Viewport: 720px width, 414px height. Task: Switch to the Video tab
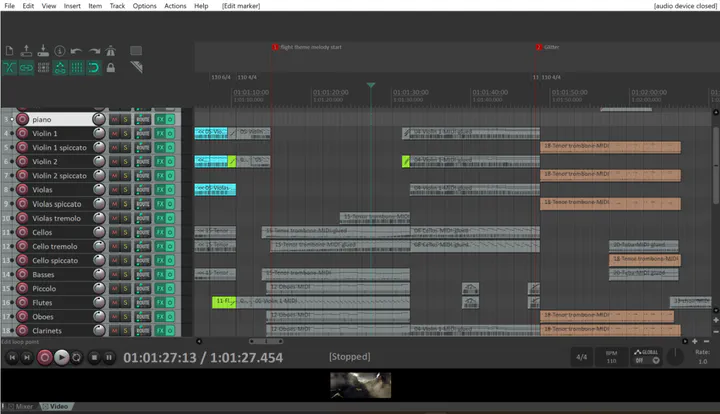[x=56, y=407]
